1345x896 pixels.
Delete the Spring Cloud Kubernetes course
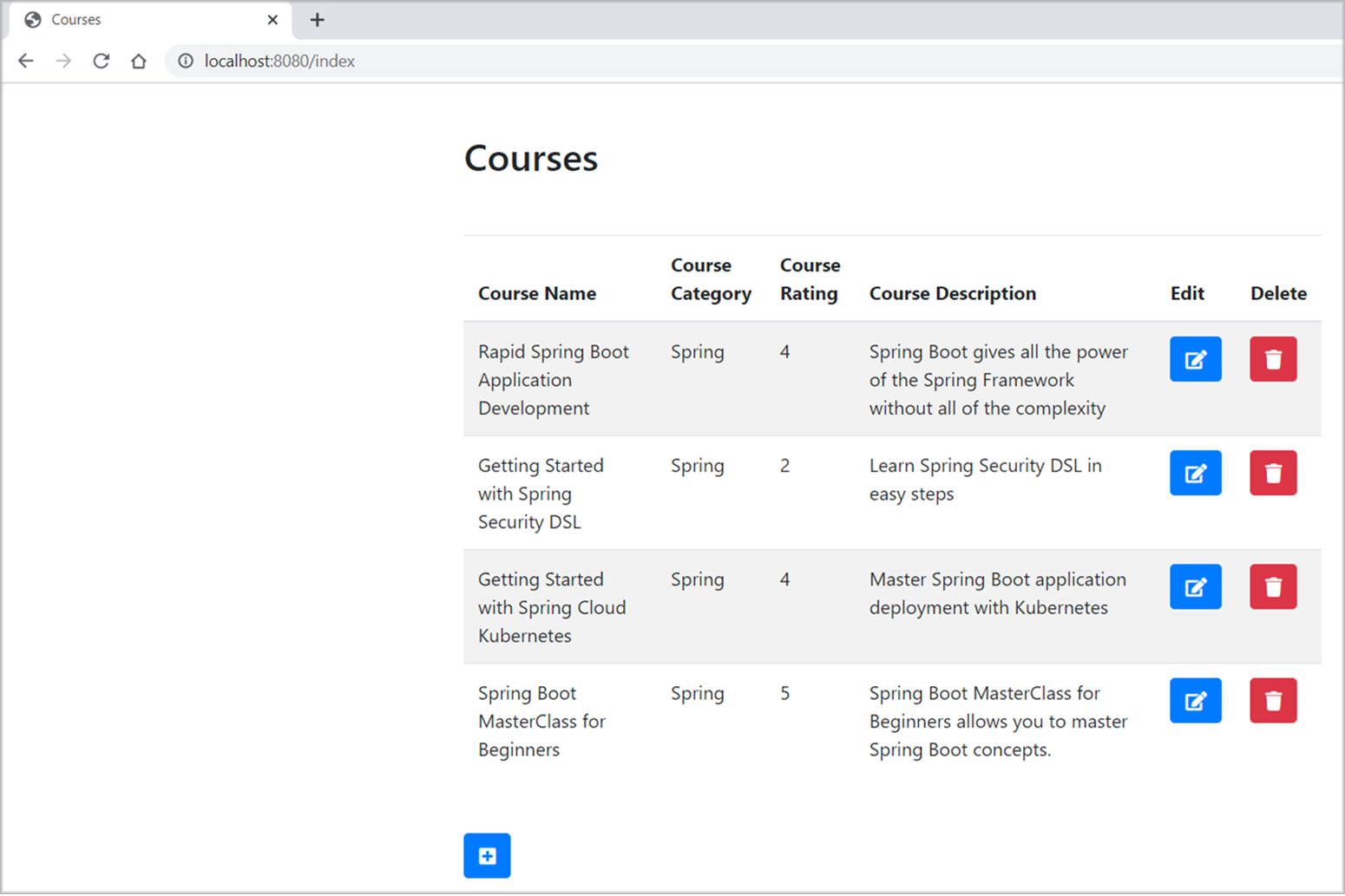click(x=1273, y=586)
